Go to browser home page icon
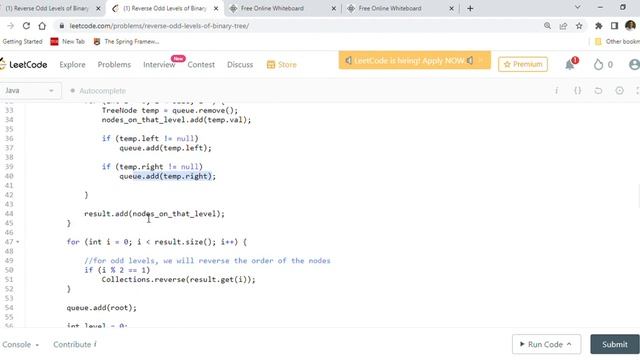The height and width of the screenshot is (360, 640). pyautogui.click(x=42, y=26)
